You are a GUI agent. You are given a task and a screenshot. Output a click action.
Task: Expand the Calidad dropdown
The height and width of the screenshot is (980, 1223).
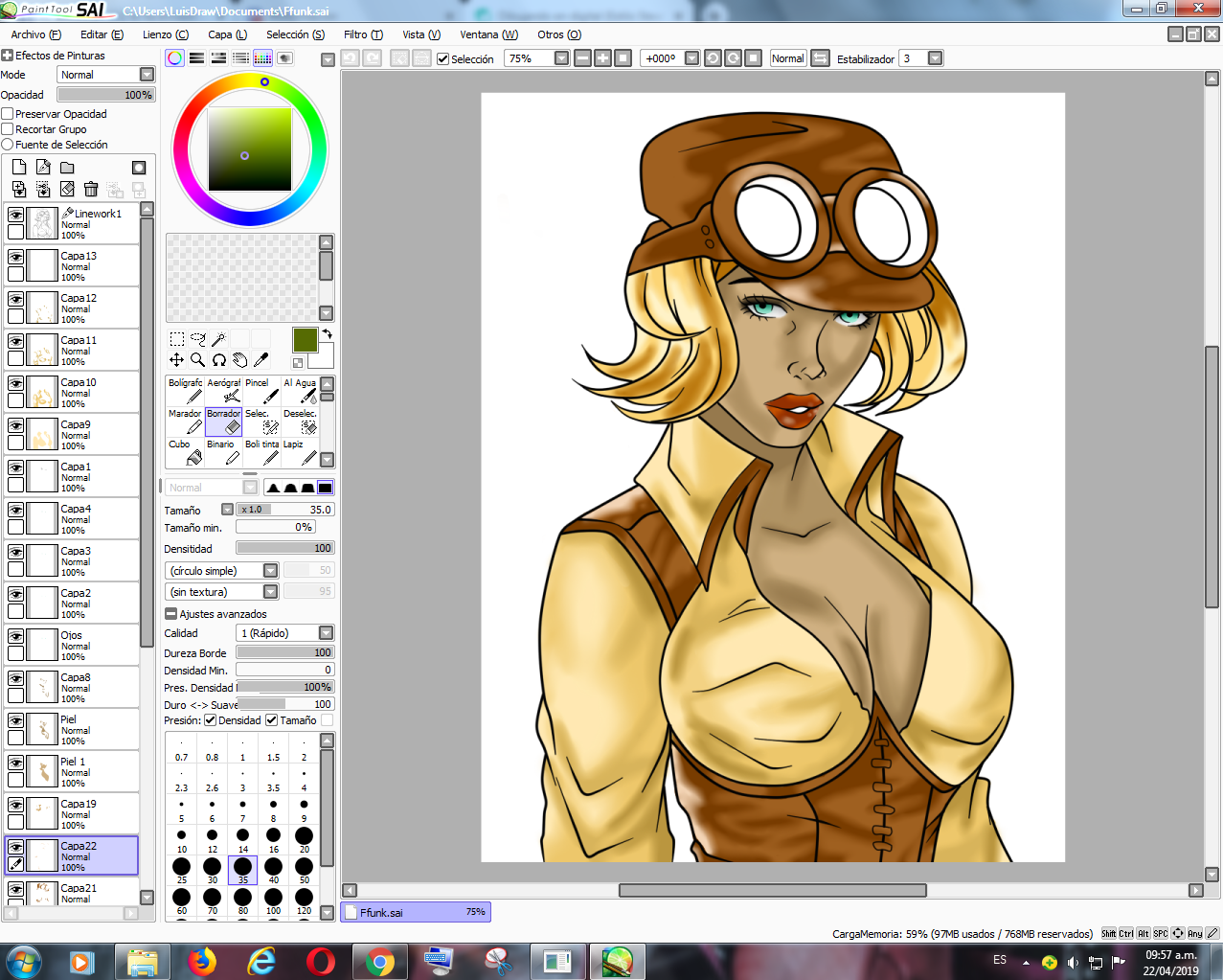click(326, 633)
